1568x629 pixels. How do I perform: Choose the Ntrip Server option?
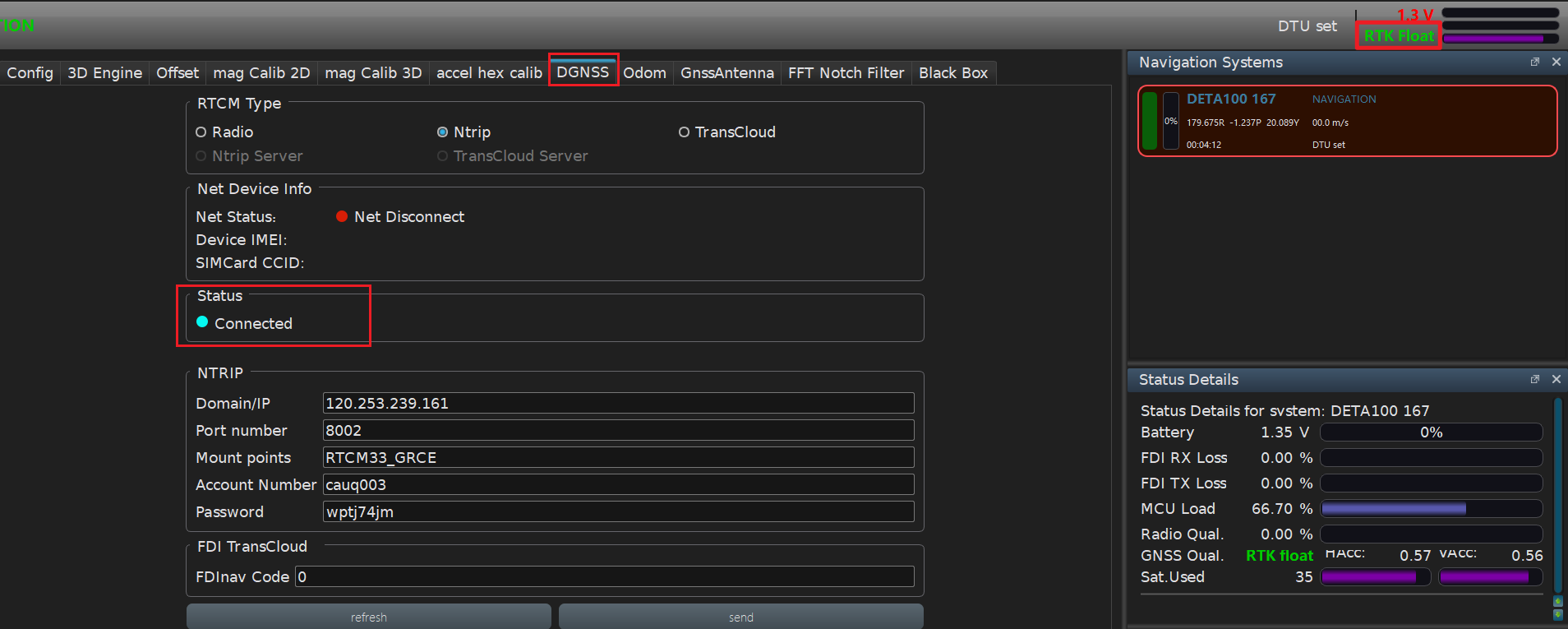click(249, 156)
